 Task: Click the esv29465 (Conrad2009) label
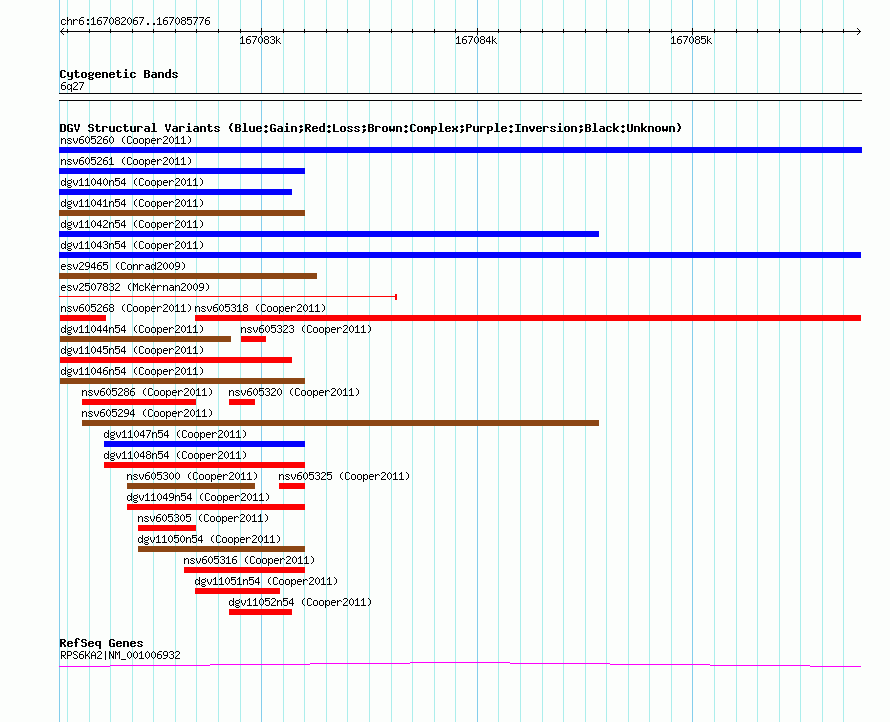point(123,266)
